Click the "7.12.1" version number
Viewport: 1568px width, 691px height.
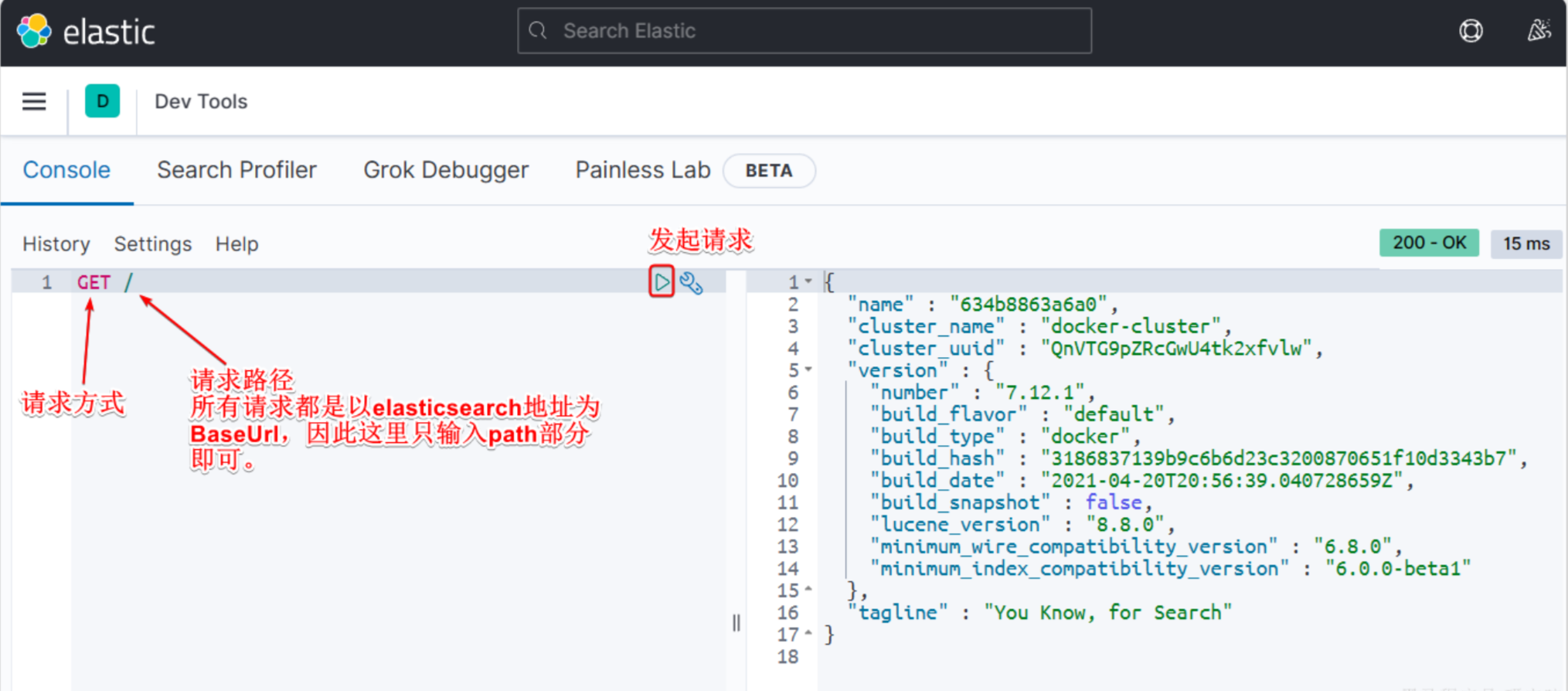(1039, 393)
